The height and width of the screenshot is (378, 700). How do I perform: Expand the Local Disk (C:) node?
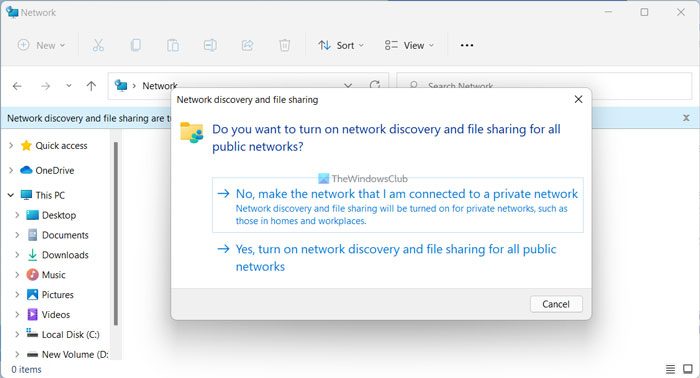tap(17, 334)
